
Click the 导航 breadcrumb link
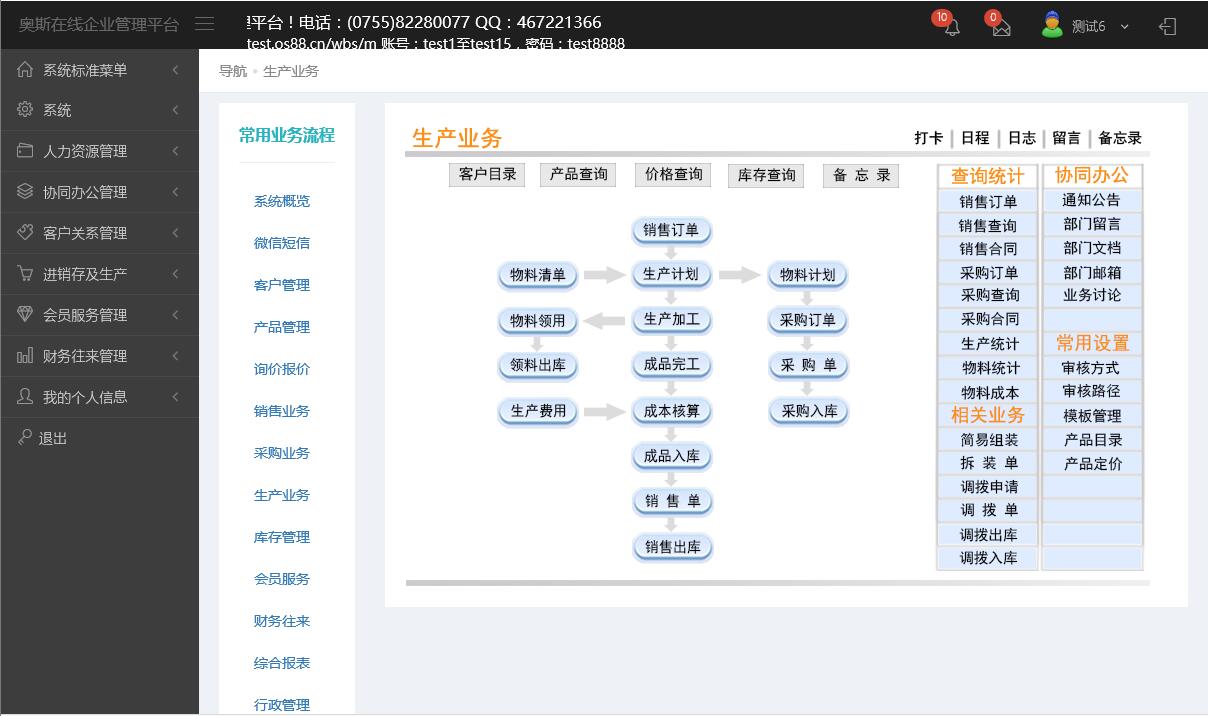pyautogui.click(x=233, y=71)
